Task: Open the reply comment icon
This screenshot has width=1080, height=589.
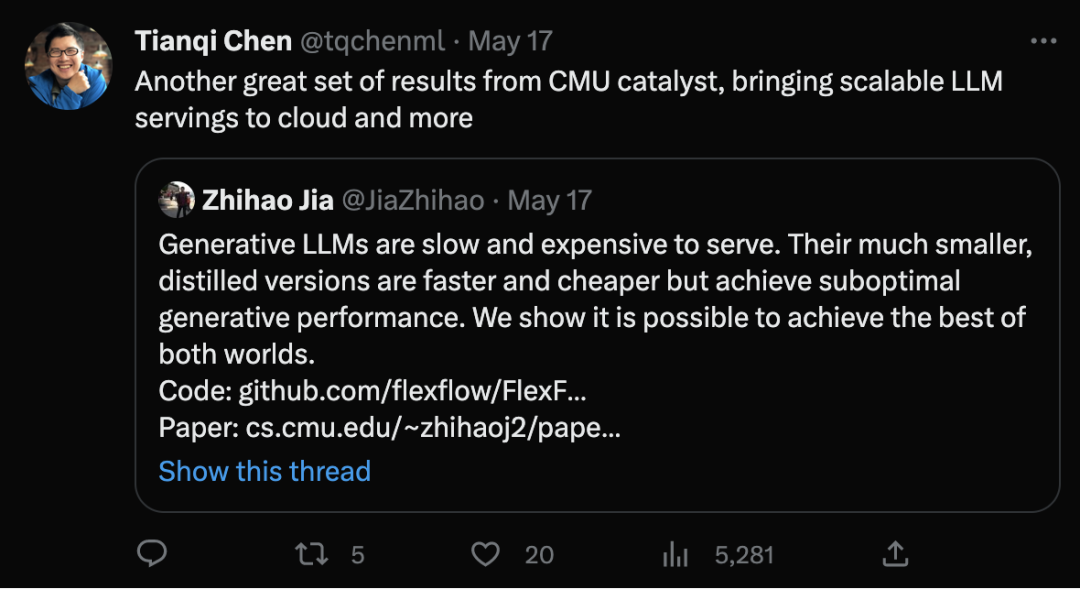Action: click(152, 553)
